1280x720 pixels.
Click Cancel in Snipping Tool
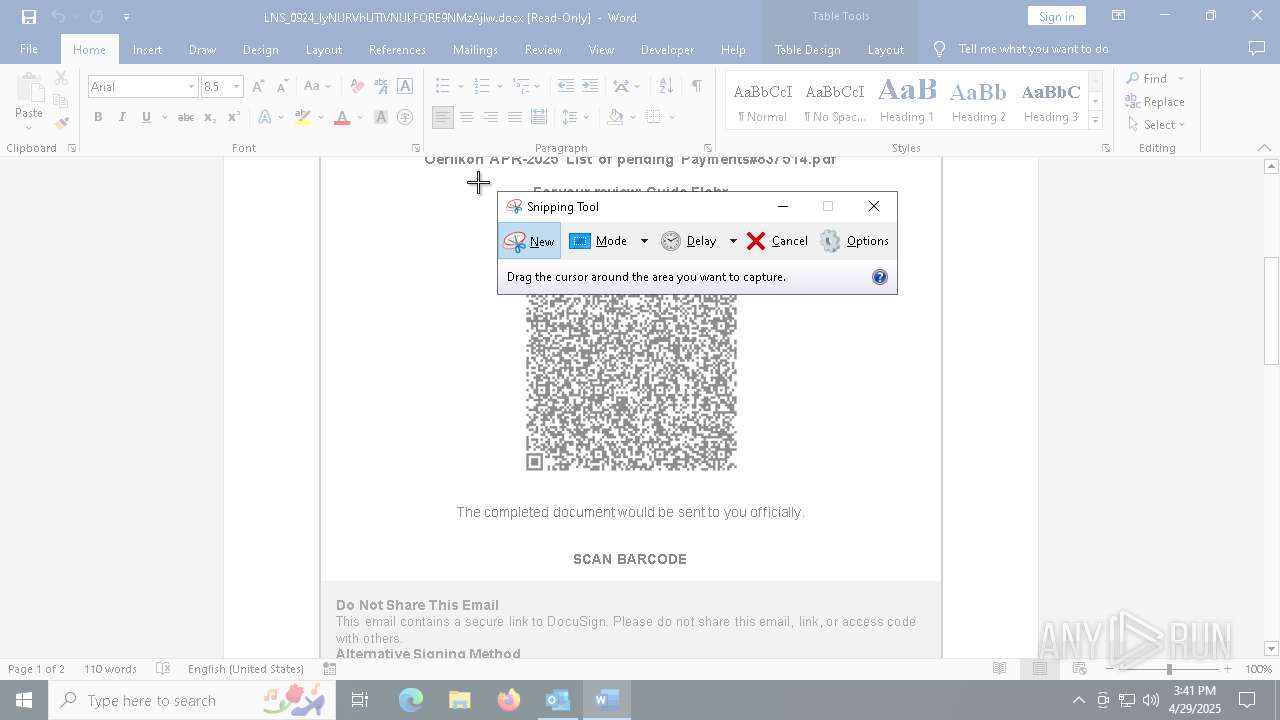(x=777, y=241)
